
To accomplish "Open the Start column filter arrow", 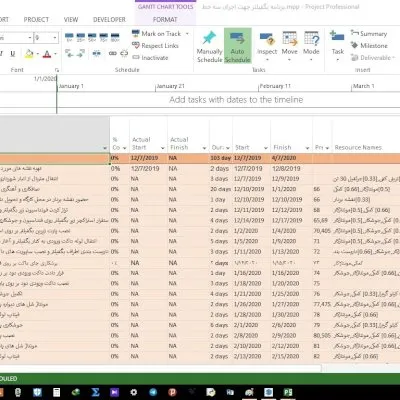I will 266,148.
